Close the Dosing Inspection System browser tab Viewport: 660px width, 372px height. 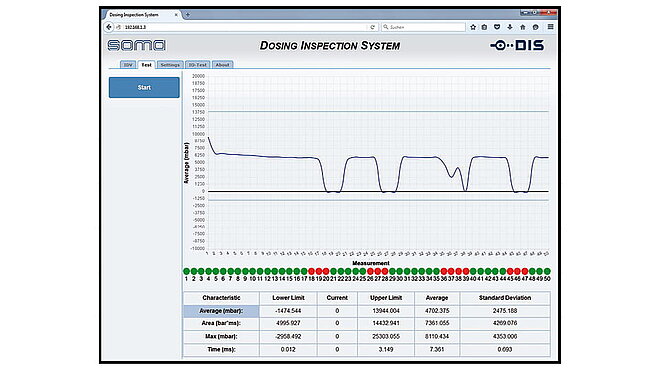coord(176,15)
